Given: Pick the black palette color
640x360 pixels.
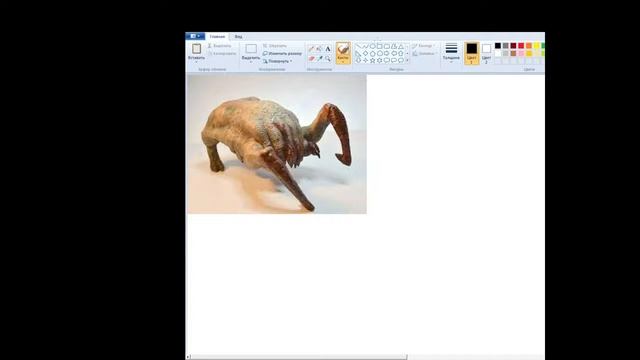Looking at the screenshot, I should [498, 46].
